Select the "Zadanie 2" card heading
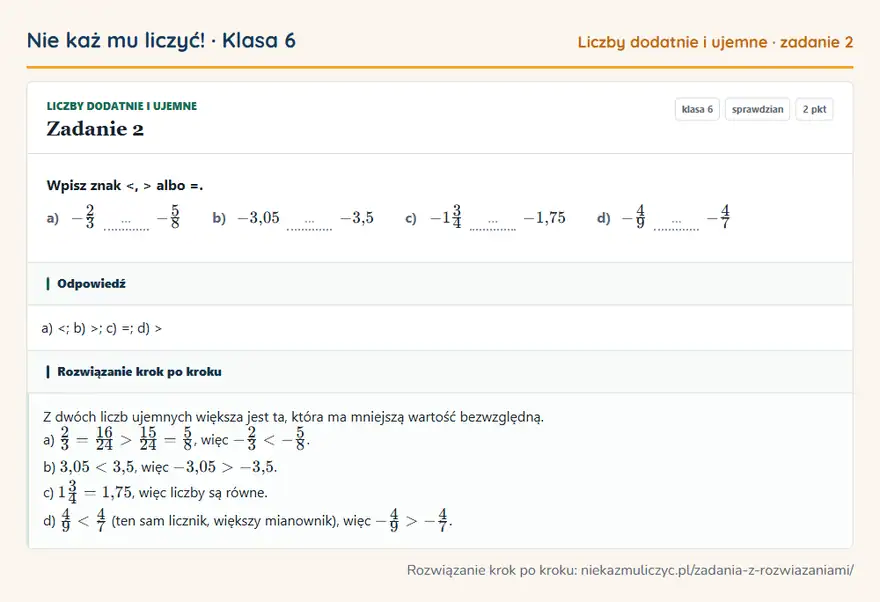This screenshot has height=602, width=880. [95, 129]
